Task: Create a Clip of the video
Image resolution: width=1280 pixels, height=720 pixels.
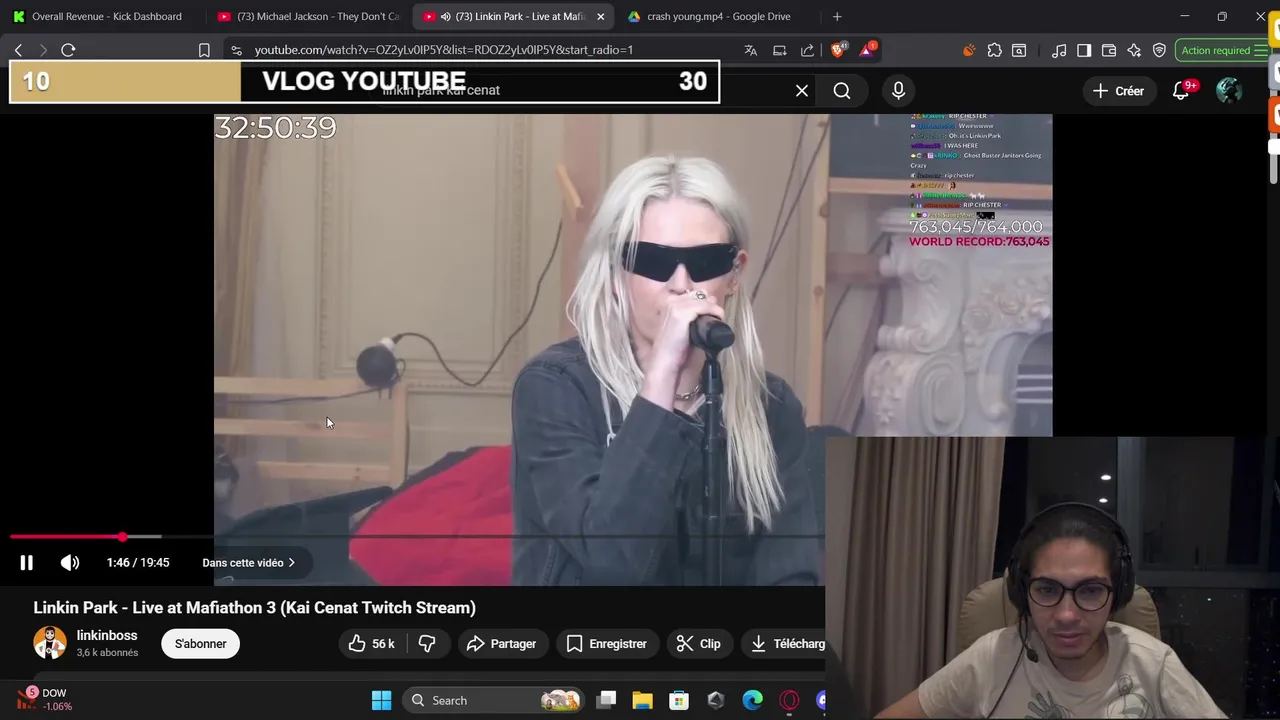Action: [x=698, y=644]
